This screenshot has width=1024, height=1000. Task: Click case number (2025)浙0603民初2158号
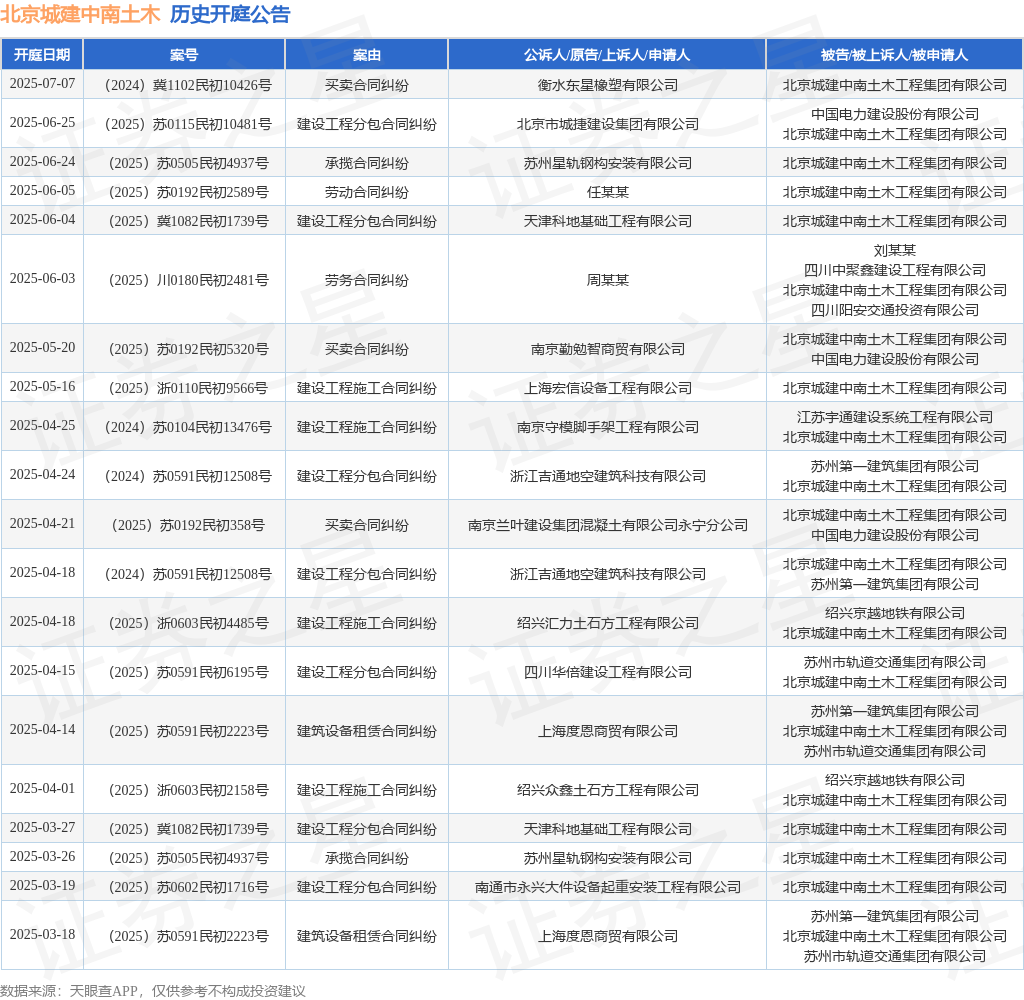point(188,790)
